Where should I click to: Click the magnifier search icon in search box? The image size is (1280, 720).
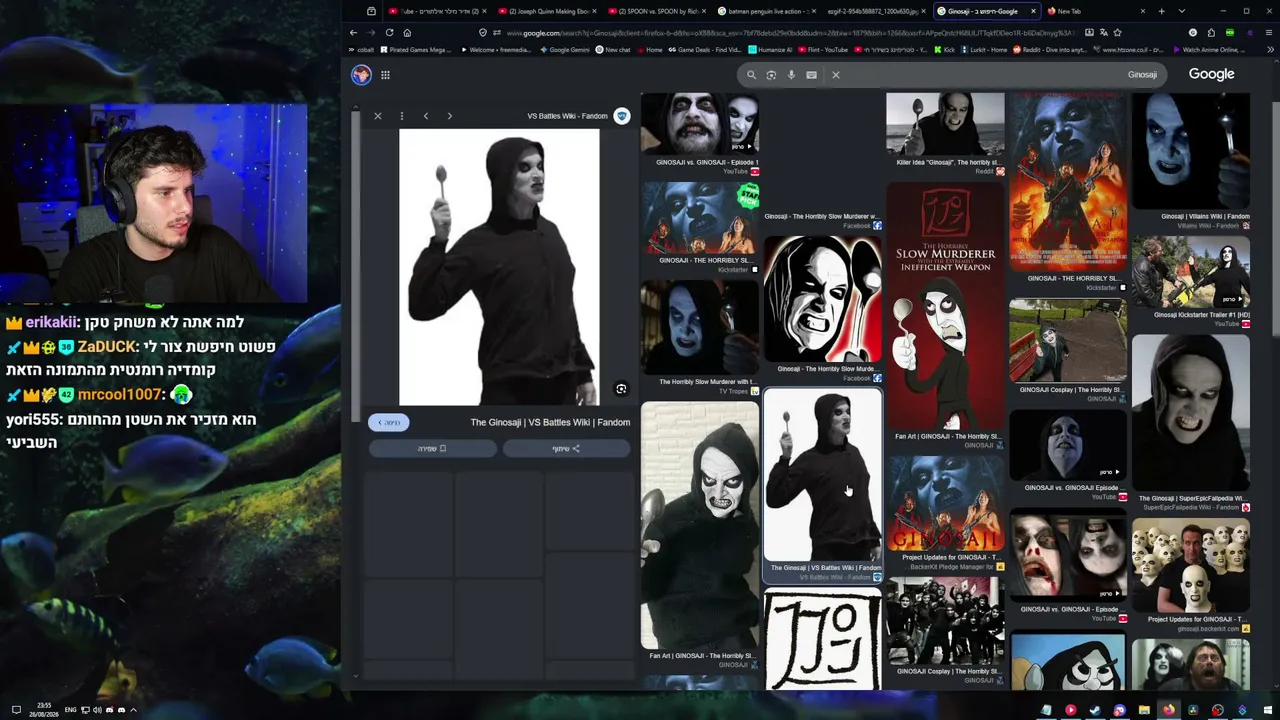[751, 74]
